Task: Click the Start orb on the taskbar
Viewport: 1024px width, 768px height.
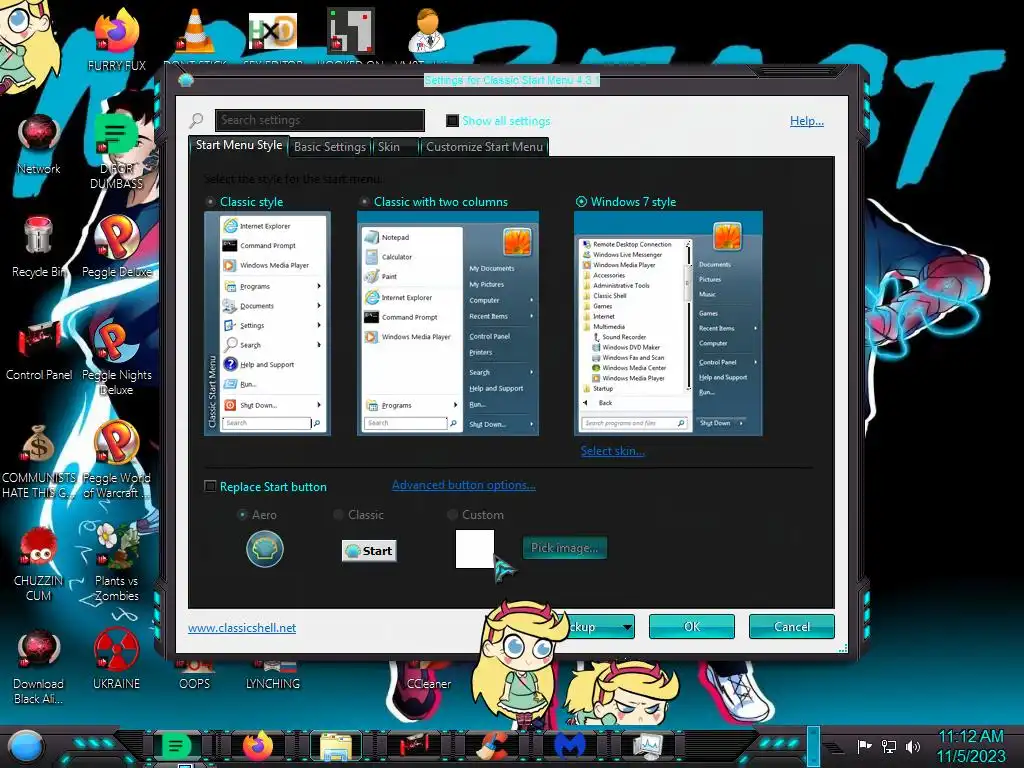Action: (25, 747)
